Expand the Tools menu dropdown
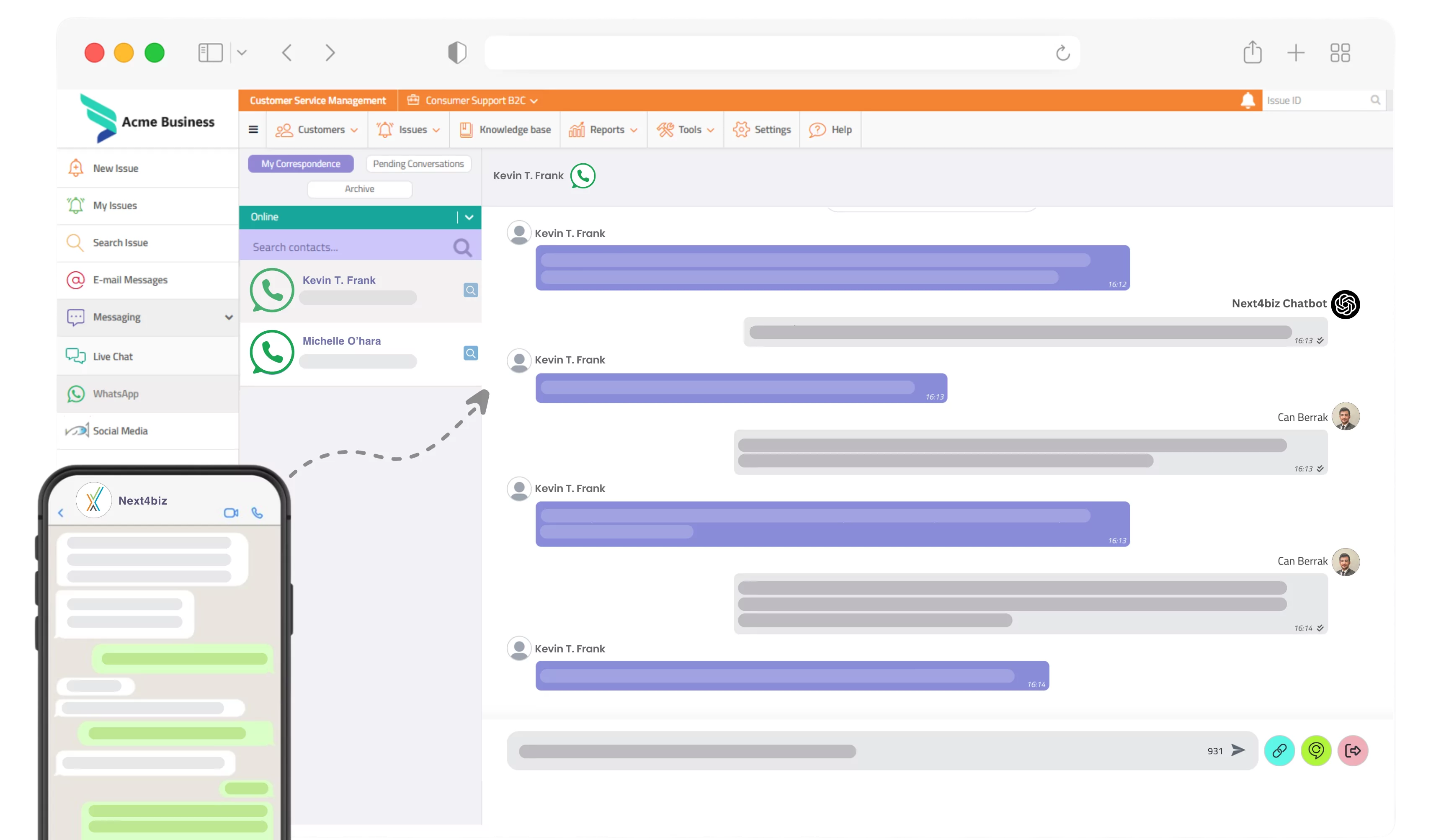The height and width of the screenshot is (840, 1454). (x=686, y=129)
